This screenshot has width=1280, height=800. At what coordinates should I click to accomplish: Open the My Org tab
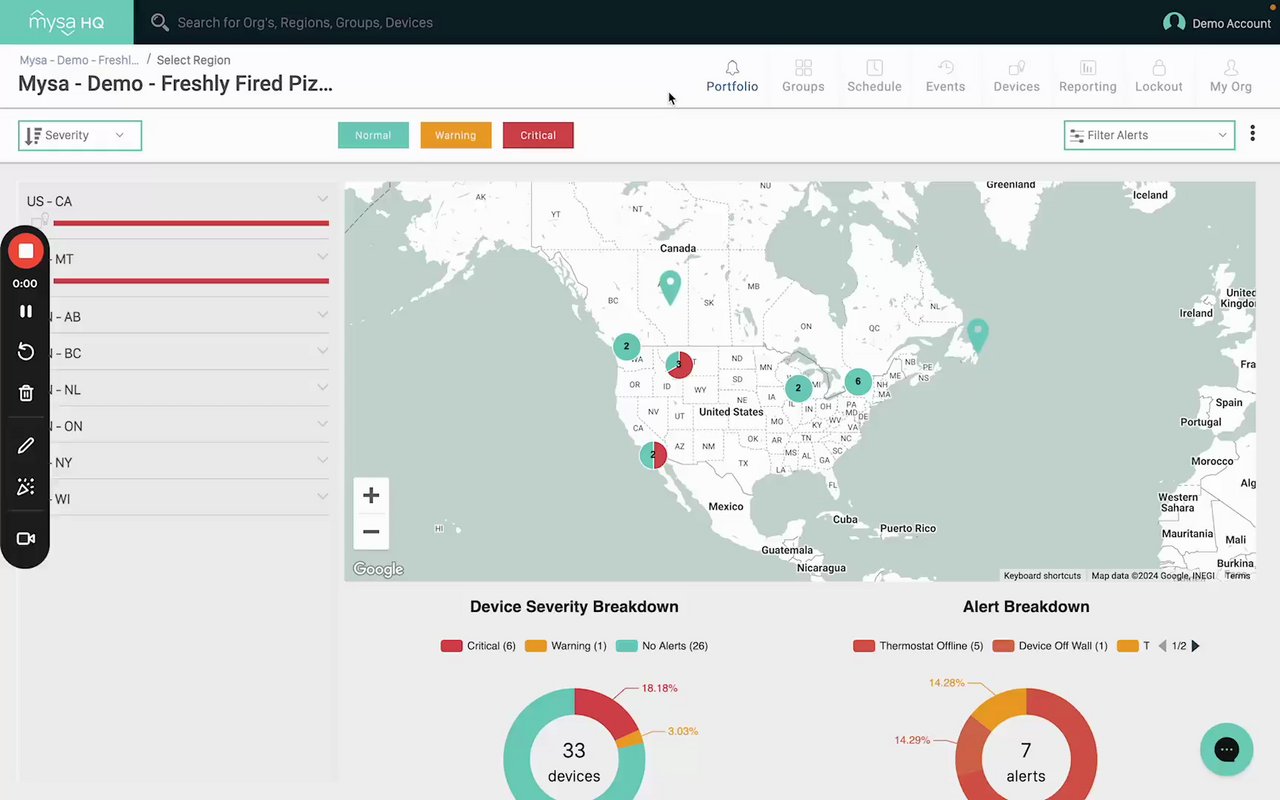click(x=1230, y=76)
